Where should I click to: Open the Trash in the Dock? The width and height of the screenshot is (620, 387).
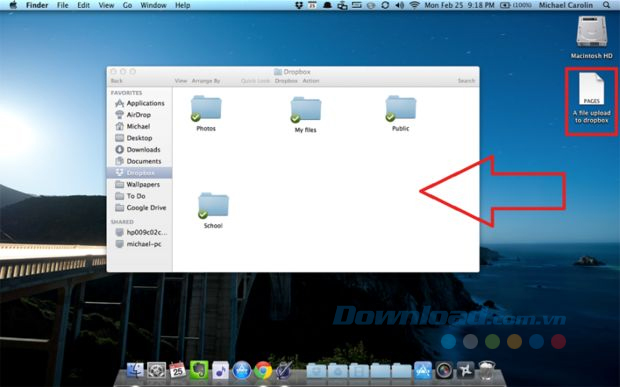pos(487,370)
